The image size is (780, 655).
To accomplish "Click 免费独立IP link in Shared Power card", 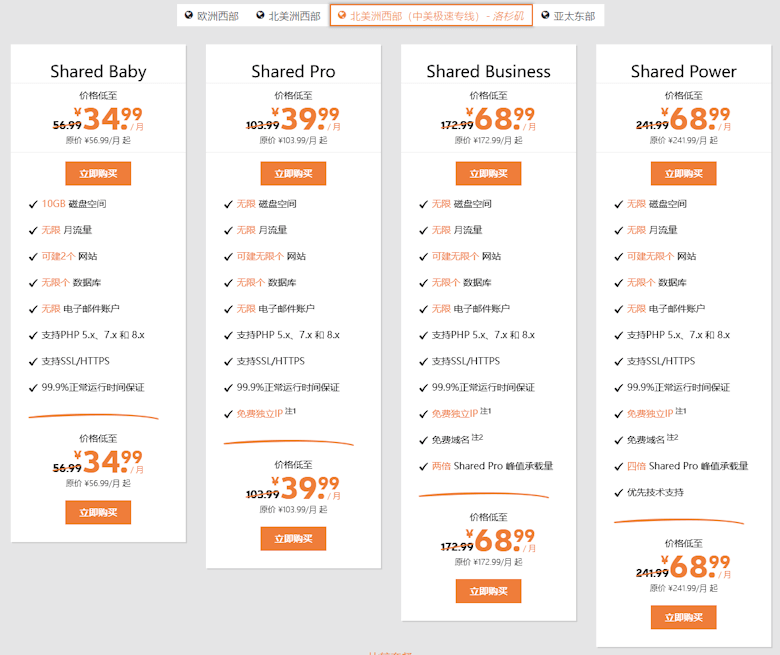I will pyautogui.click(x=650, y=413).
